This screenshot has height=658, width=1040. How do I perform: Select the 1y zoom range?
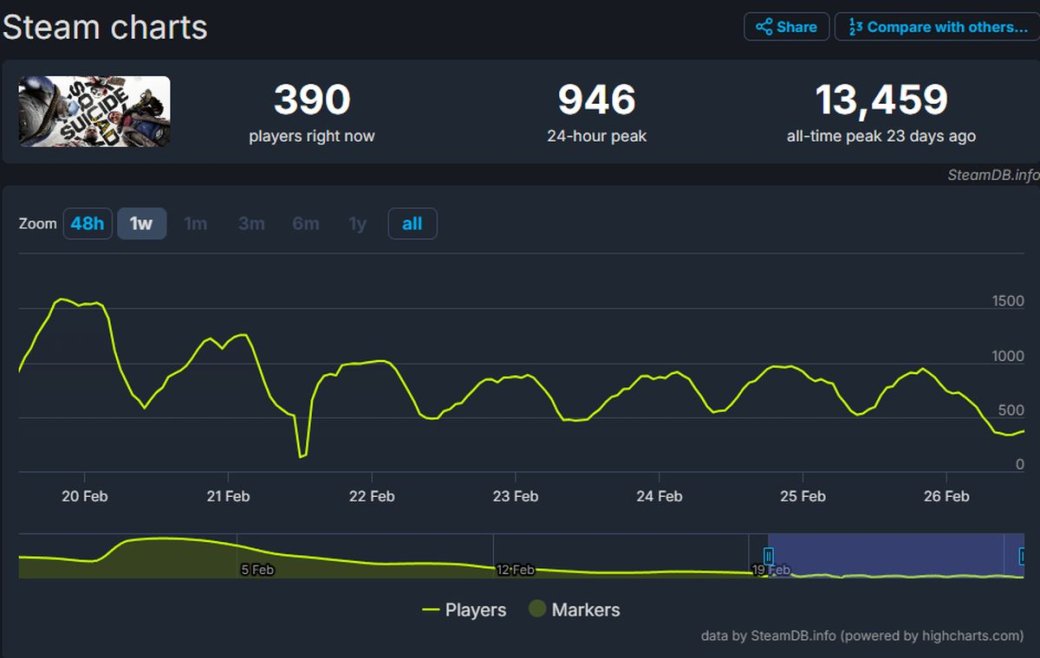coord(358,224)
